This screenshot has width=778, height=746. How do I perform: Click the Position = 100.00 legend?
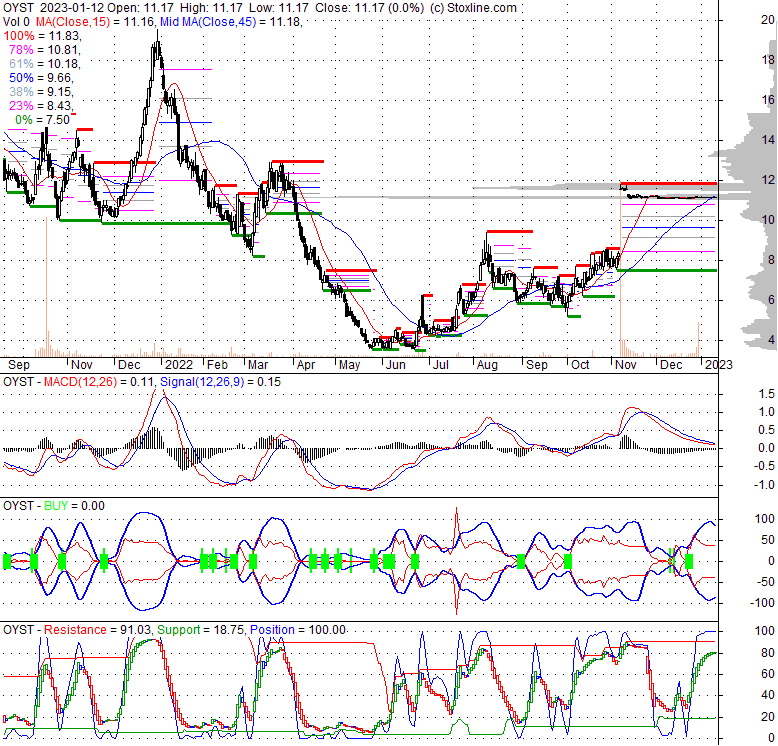(x=298, y=630)
